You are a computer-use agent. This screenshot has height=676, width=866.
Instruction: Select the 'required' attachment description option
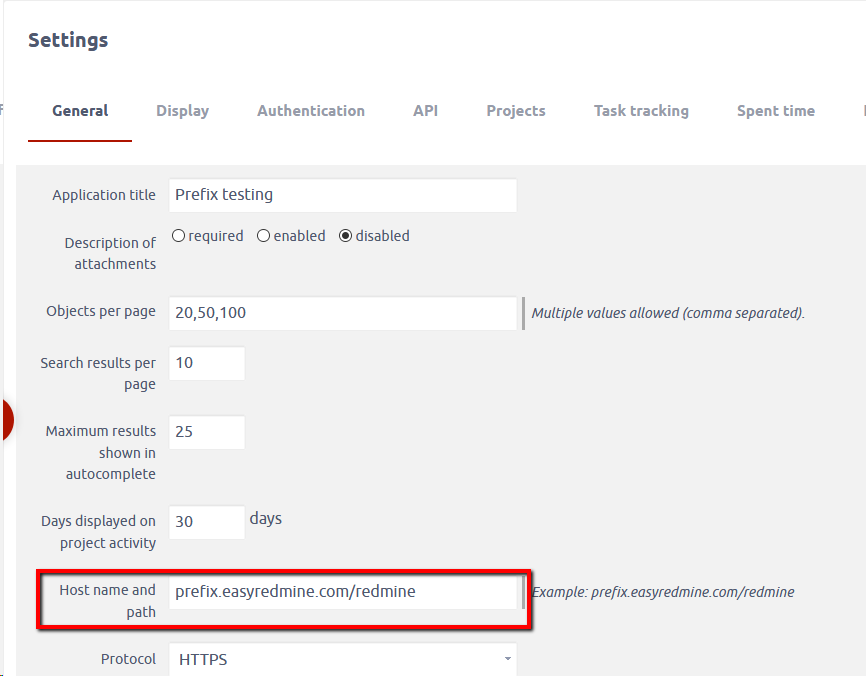tap(179, 236)
